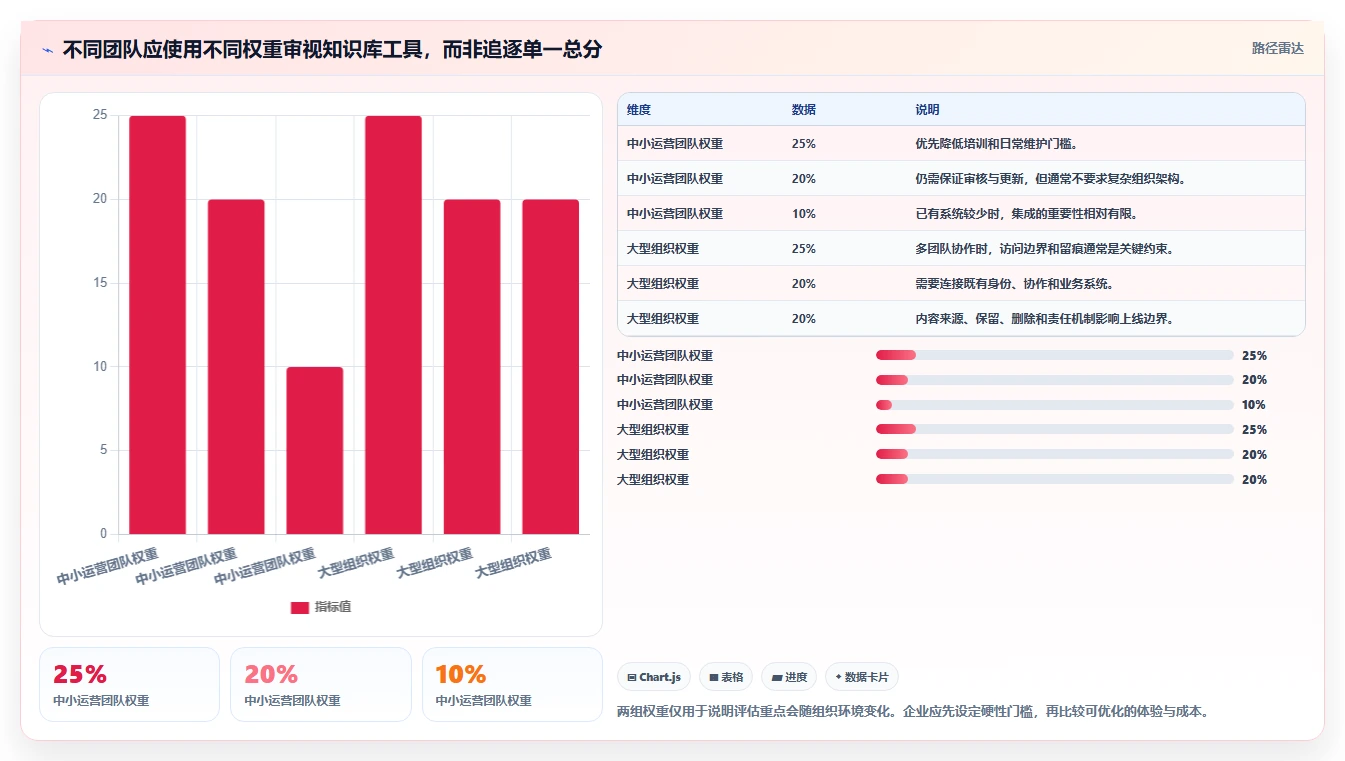Click the 大型组织权重 25% progress bar
Viewport: 1345px width, 761px height.
pos(1054,430)
